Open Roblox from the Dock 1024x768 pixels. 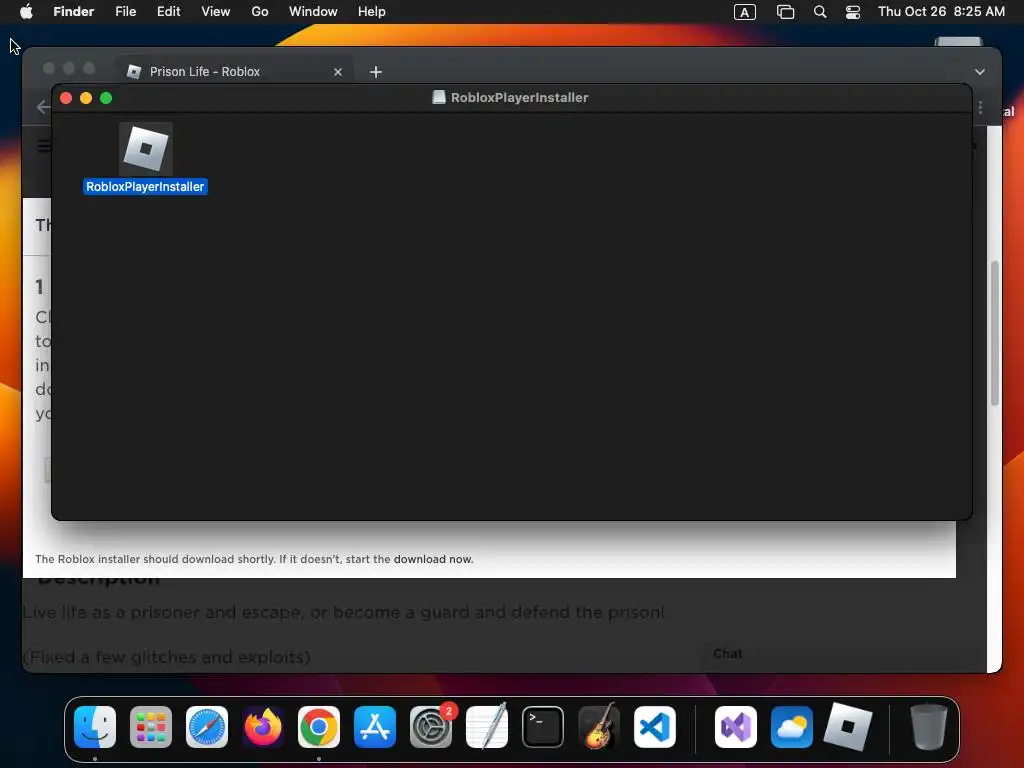point(848,727)
